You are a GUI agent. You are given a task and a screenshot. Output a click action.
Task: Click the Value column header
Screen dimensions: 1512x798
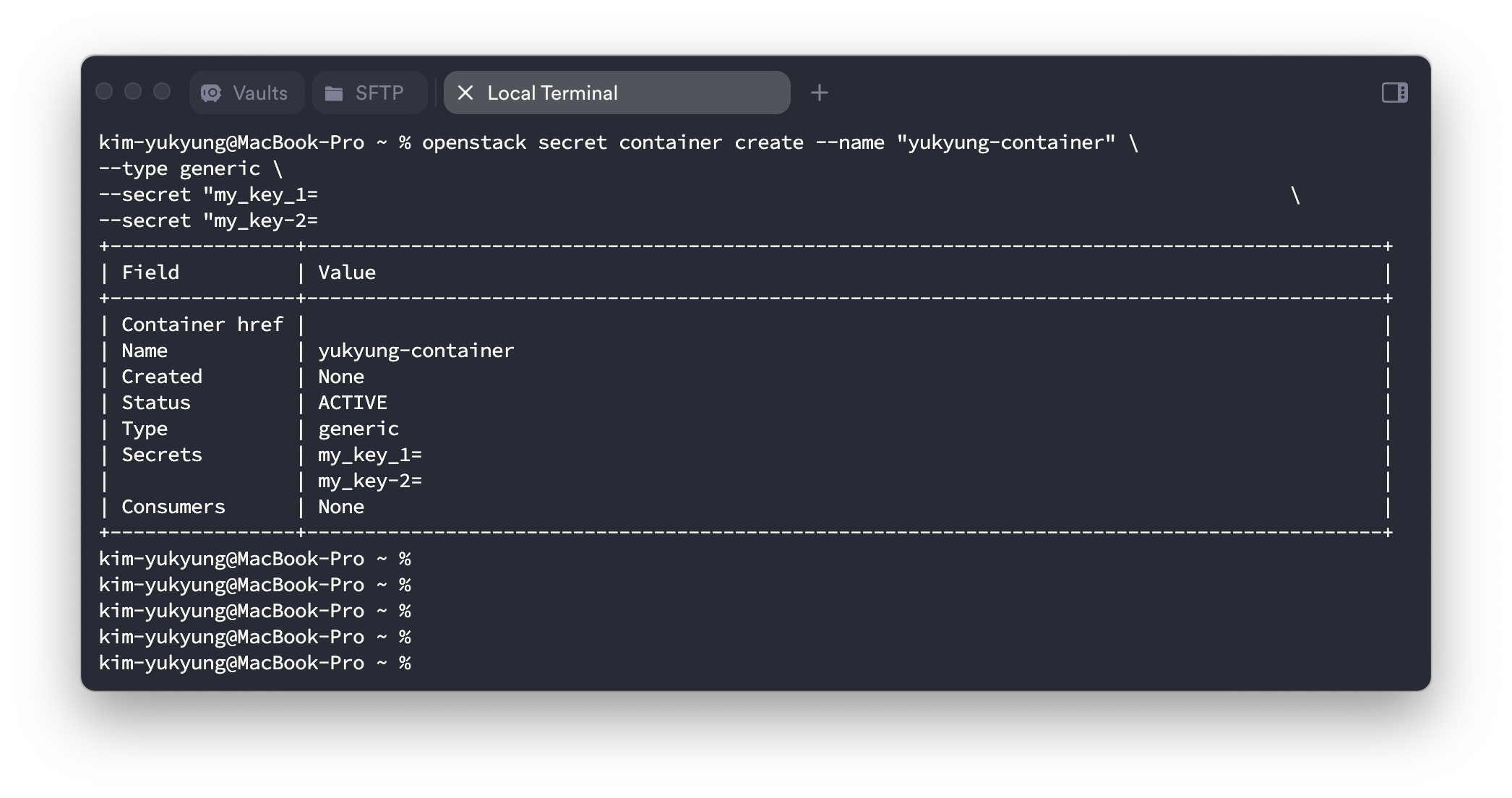pos(347,273)
